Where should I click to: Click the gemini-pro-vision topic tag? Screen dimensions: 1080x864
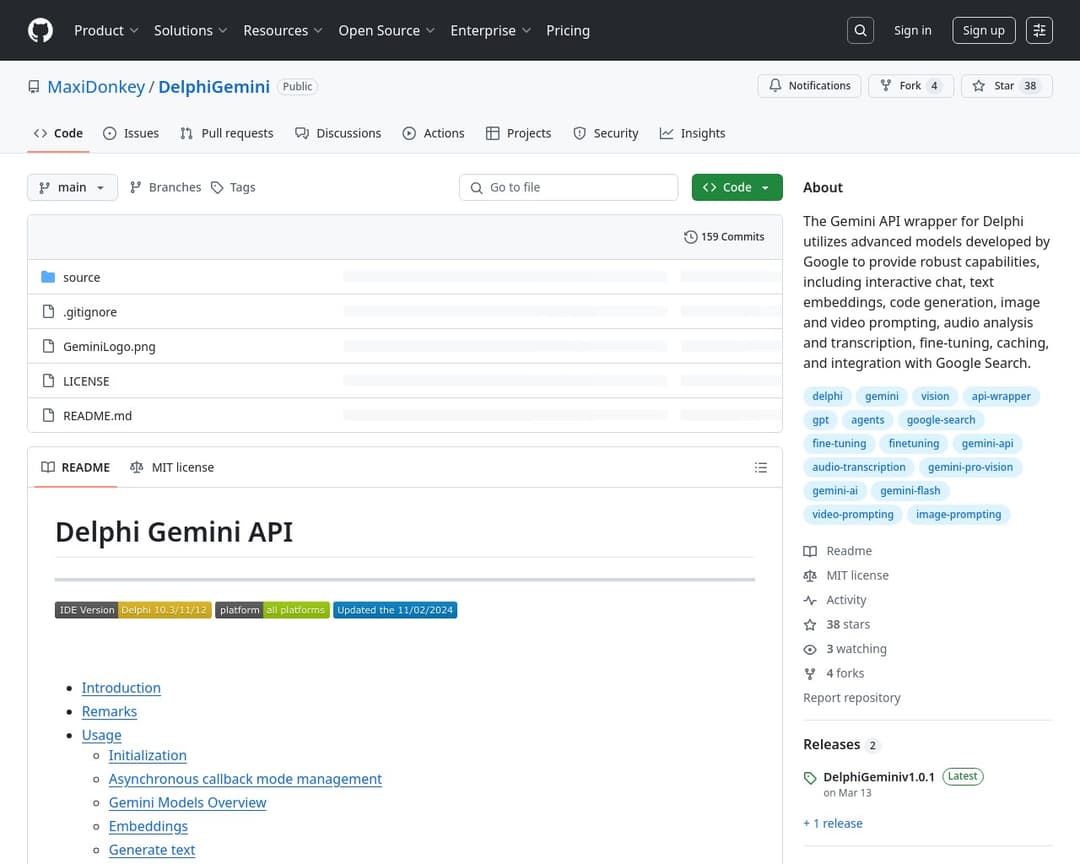pyautogui.click(x=970, y=467)
